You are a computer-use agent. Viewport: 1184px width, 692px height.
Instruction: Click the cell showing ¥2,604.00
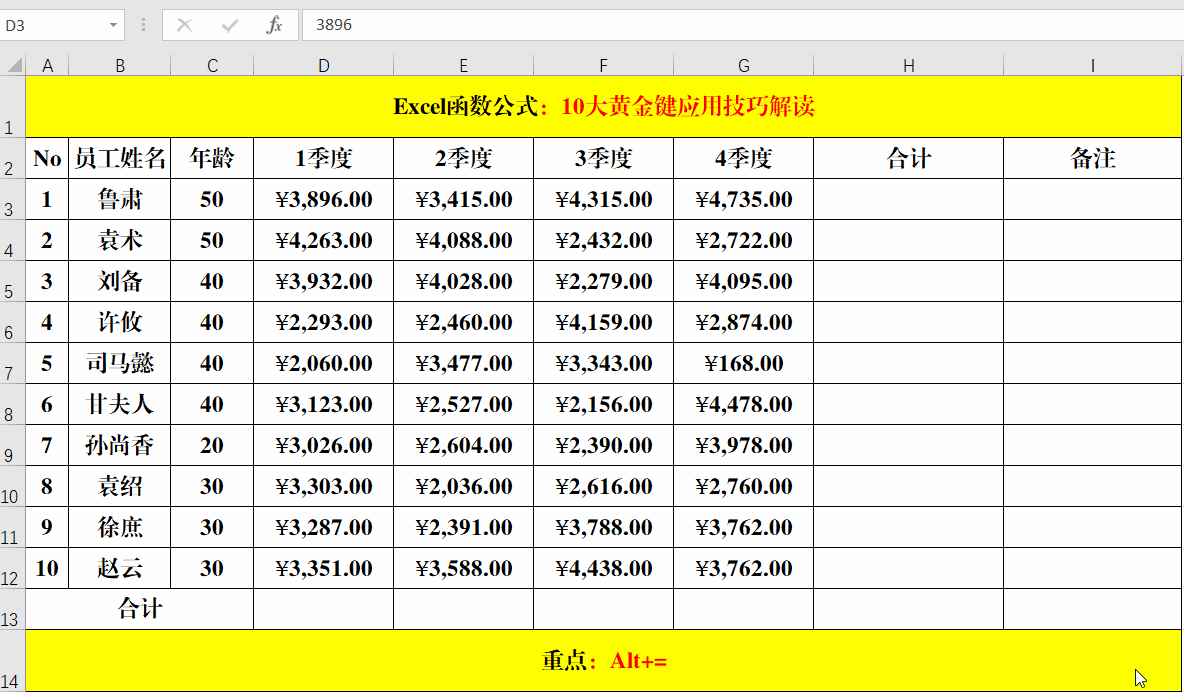464,445
